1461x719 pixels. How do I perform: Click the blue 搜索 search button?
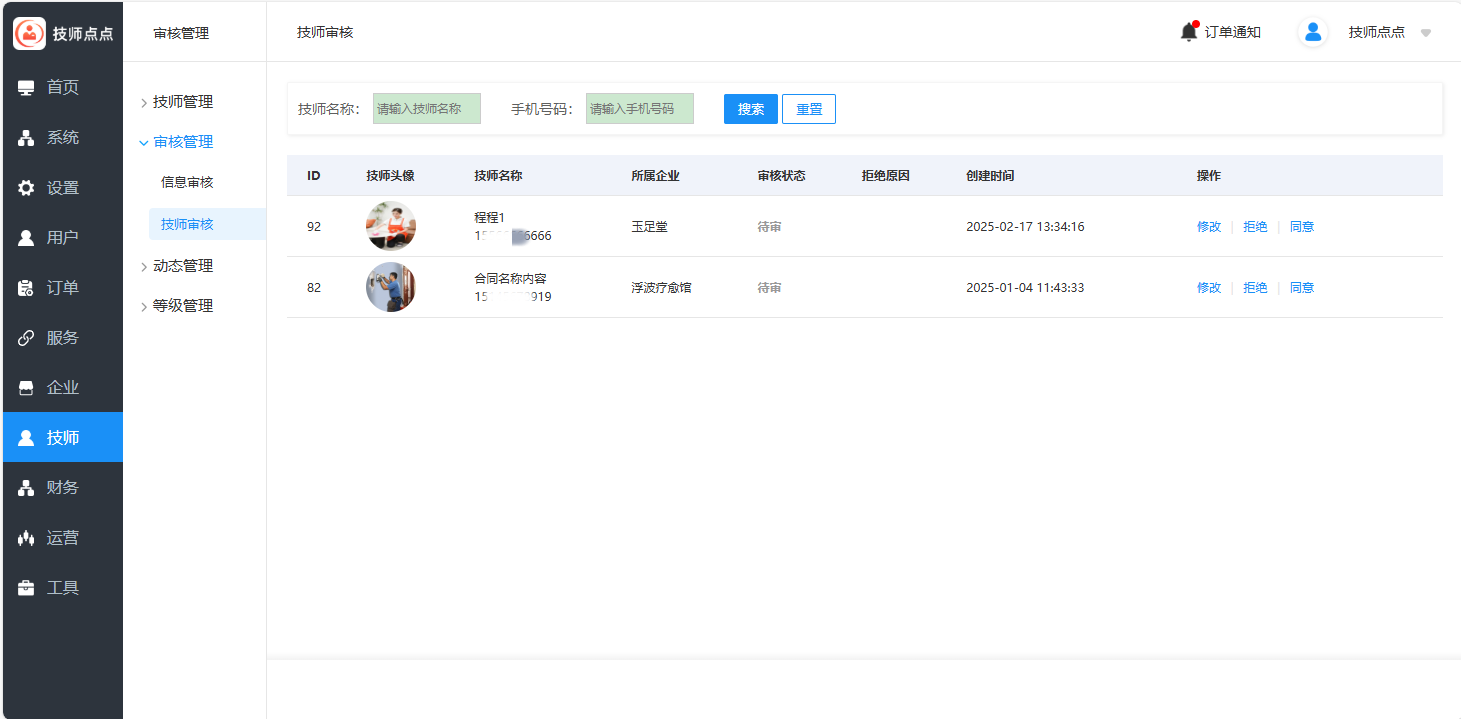[x=750, y=109]
